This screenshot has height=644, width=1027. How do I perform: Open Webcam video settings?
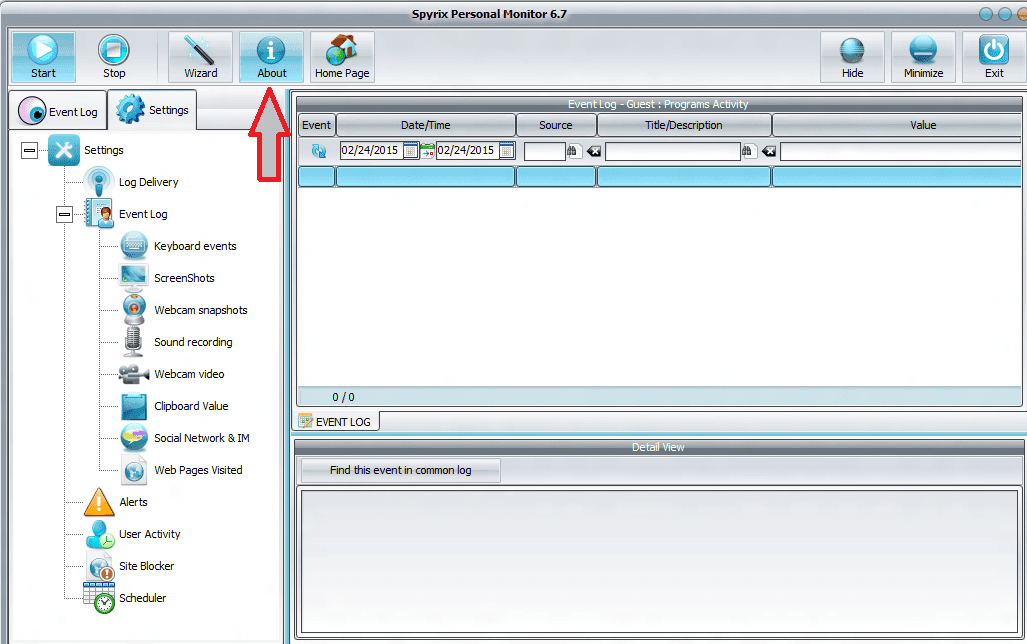189,374
